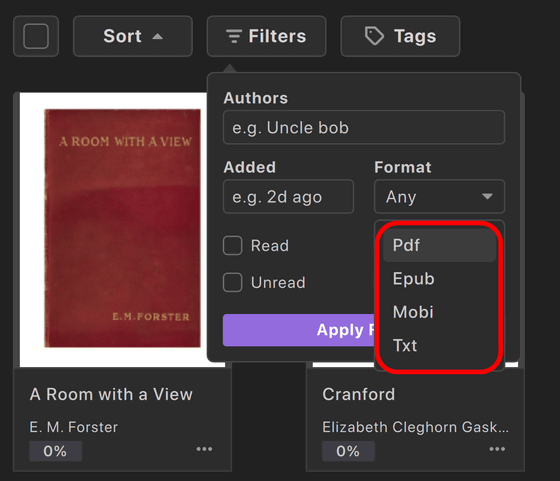560x481 pixels.
Task: Click the Sort arrow icon
Action: point(158,36)
